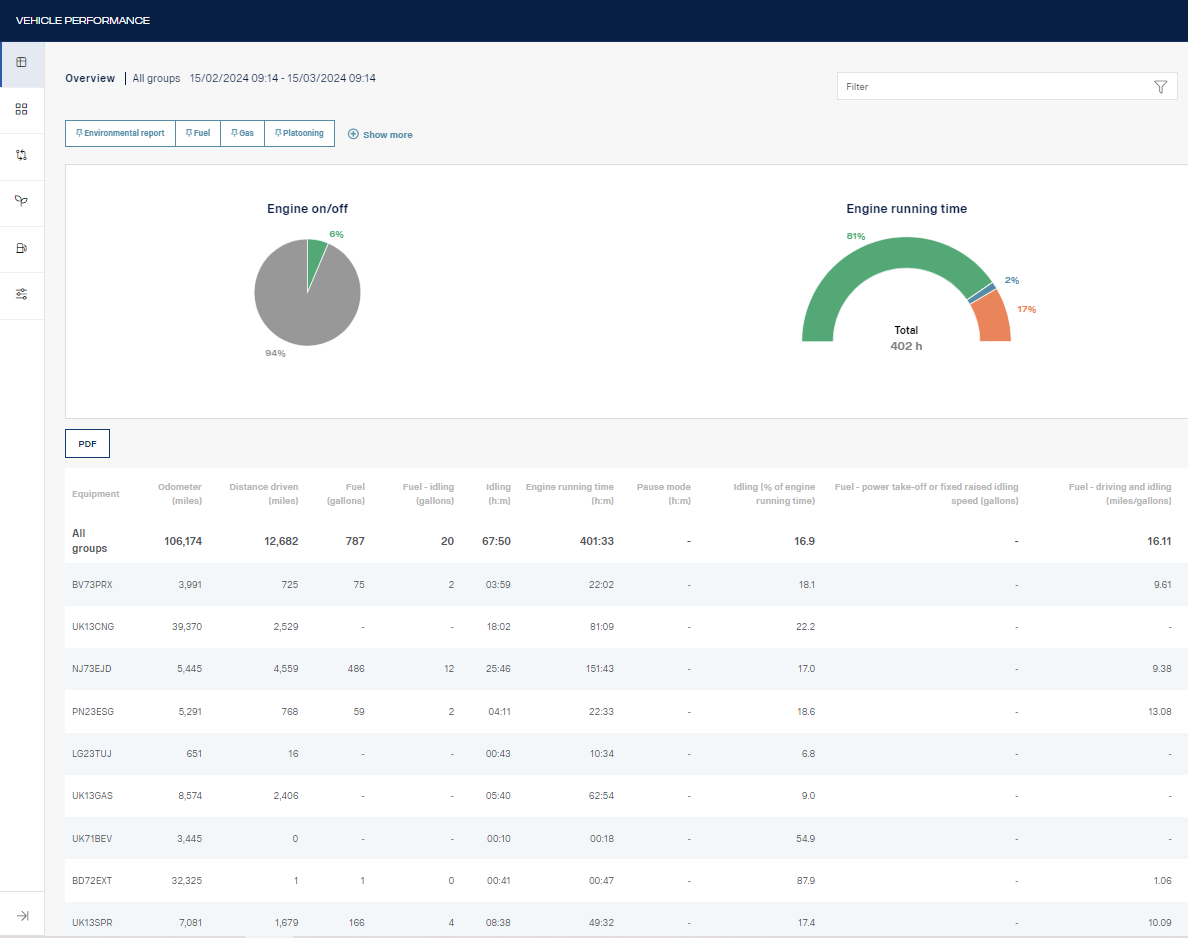Select vehicle row NJ73EJD
This screenshot has height=938, width=1188.
coord(626,669)
